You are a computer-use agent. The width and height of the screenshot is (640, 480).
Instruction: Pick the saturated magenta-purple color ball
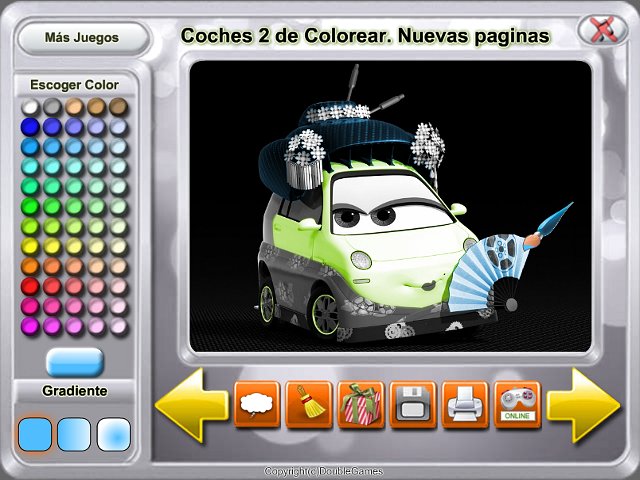point(30,327)
